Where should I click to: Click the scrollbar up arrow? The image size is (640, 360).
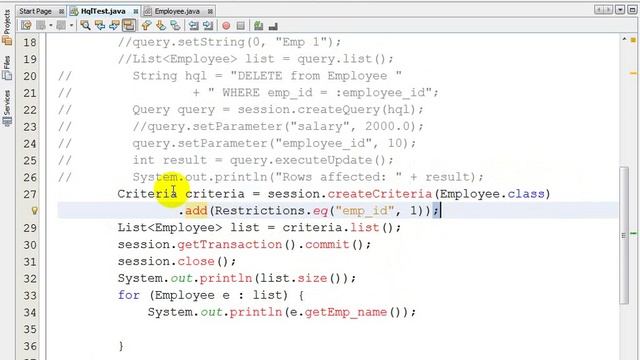pyautogui.click(x=624, y=39)
